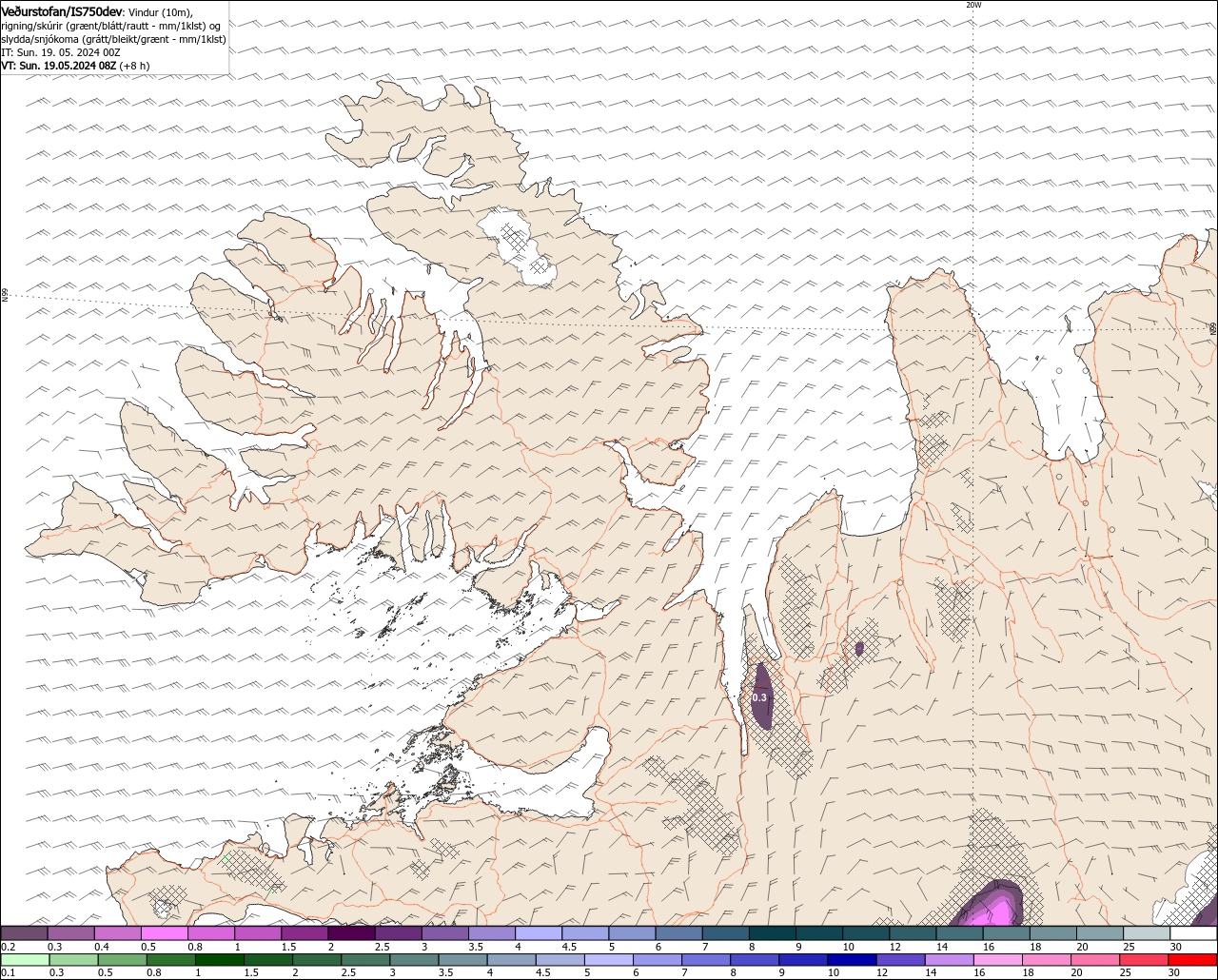Pick the light pink 16 swatch, lower legend row
This screenshot has height=980, width=1218.
pos(997,960)
